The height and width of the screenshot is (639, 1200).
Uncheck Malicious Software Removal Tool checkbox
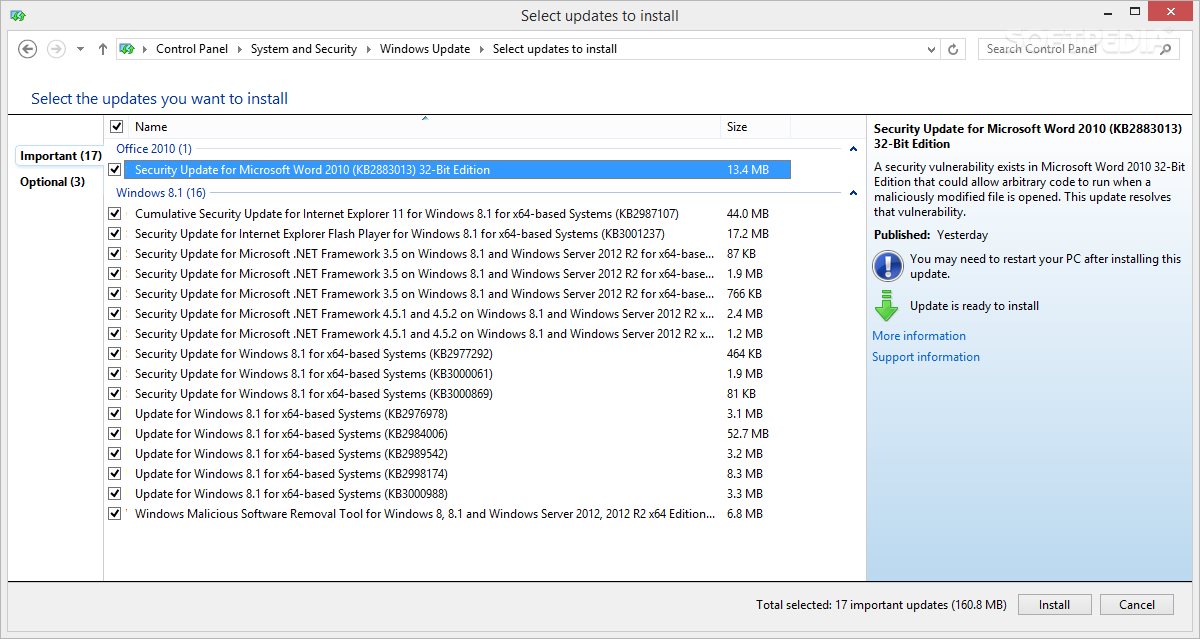(115, 514)
